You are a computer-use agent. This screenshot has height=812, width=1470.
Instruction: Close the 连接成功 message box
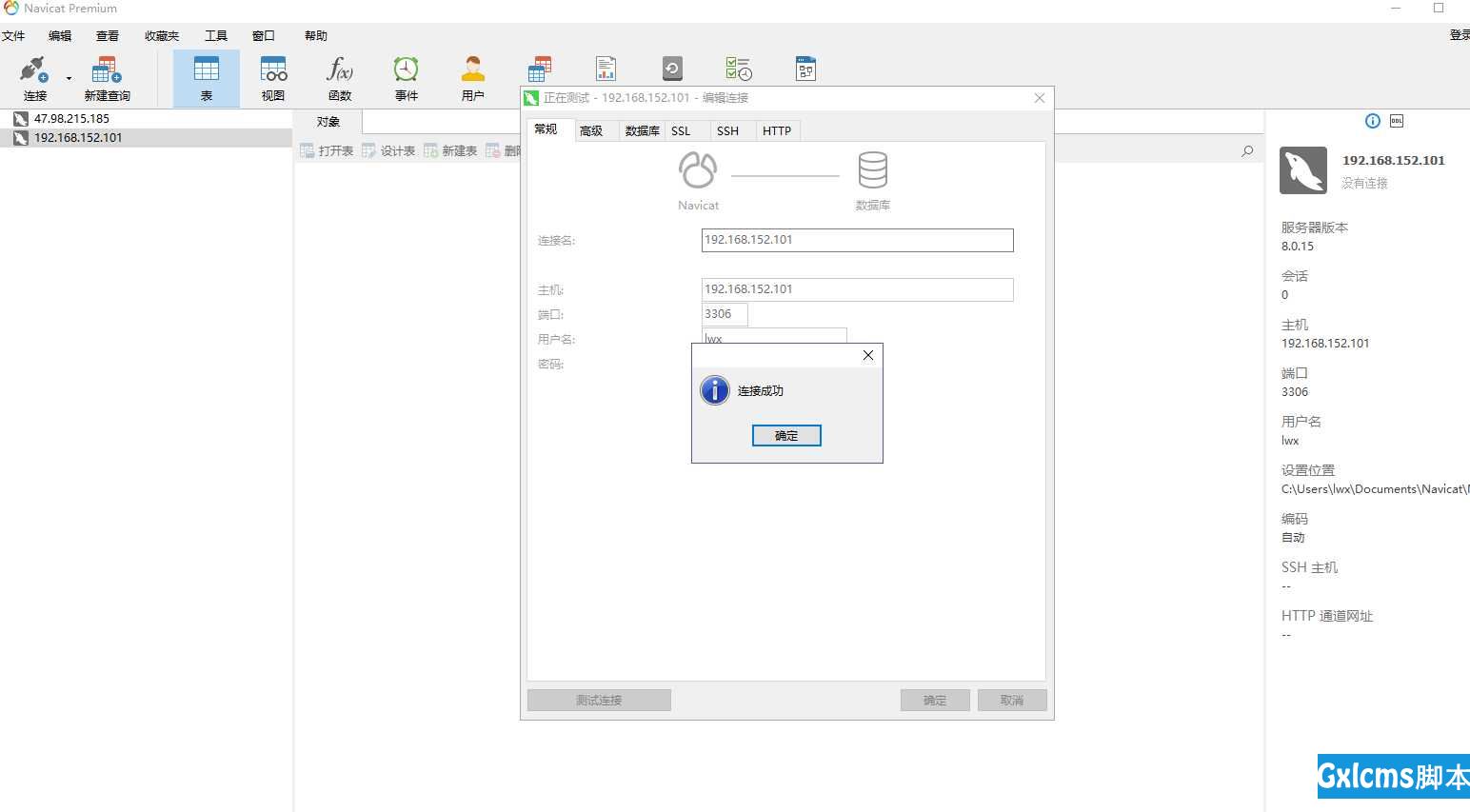[867, 355]
